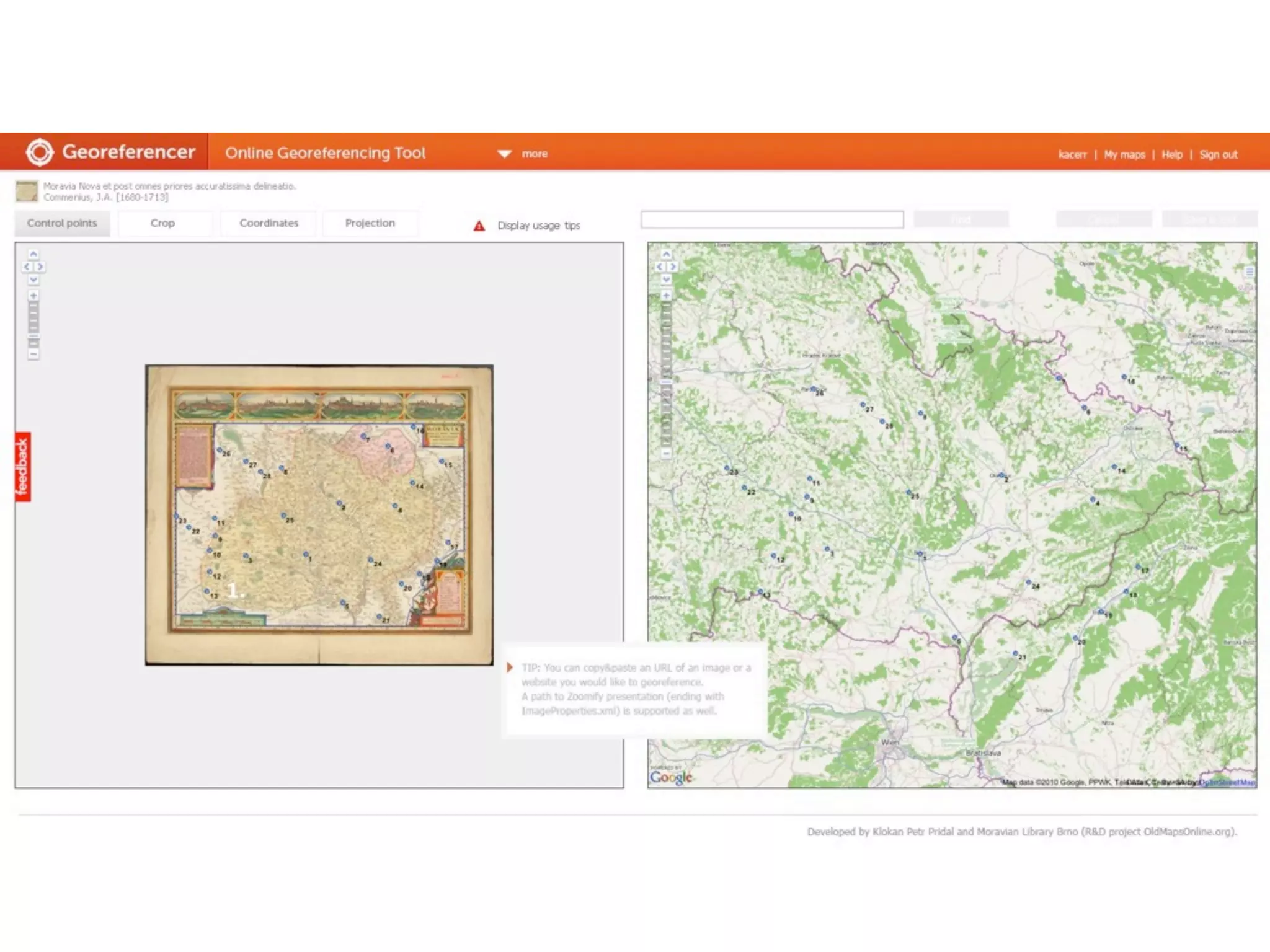
Task: Switch to the Crop tab
Action: click(x=162, y=223)
